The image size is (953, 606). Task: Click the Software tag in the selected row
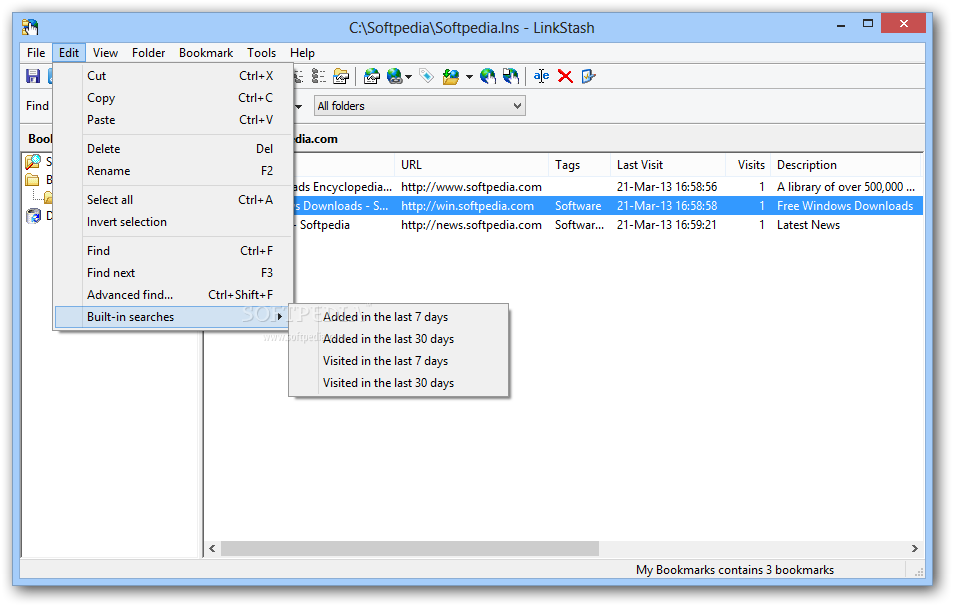pos(578,206)
